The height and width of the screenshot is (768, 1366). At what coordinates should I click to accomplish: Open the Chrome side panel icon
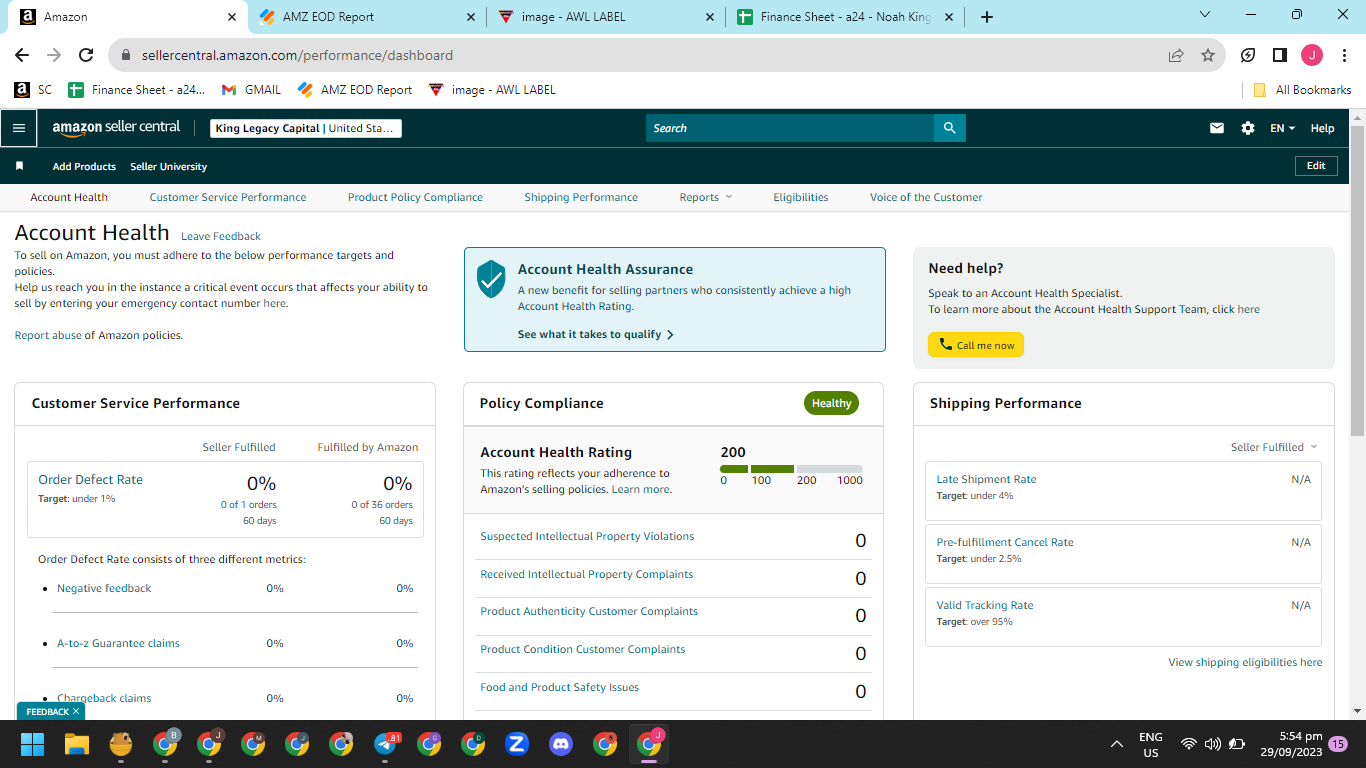tap(1280, 55)
